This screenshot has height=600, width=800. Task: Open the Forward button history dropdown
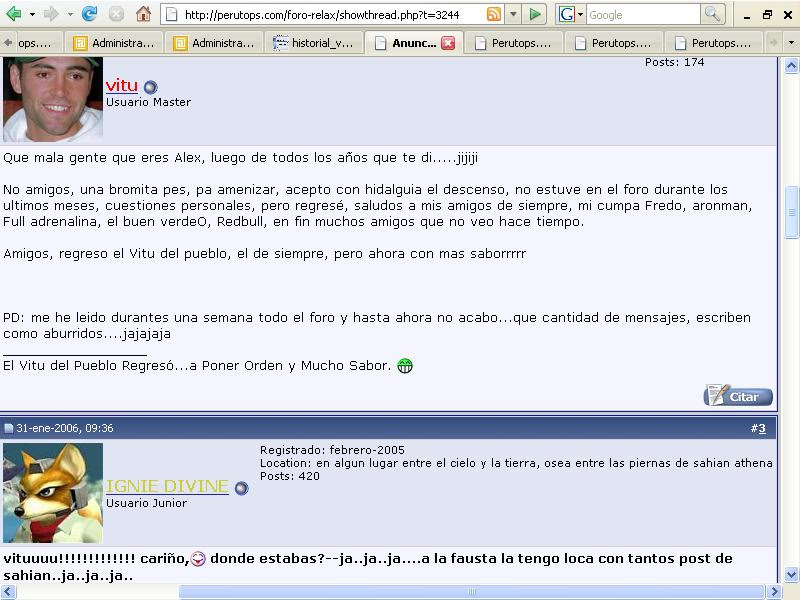70,15
